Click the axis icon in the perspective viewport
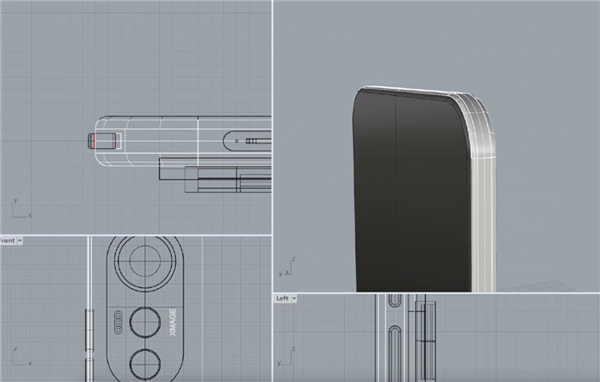The height and width of the screenshot is (382, 600). point(287,267)
